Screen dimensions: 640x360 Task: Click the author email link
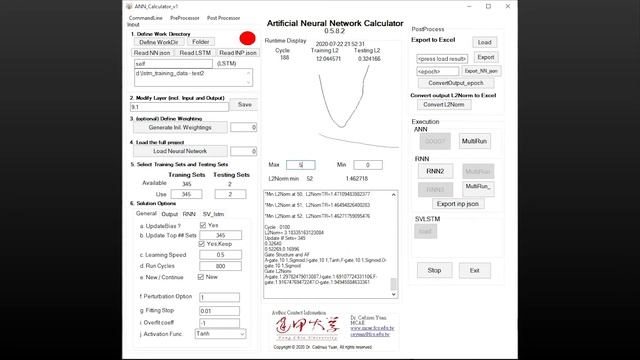(x=369, y=334)
